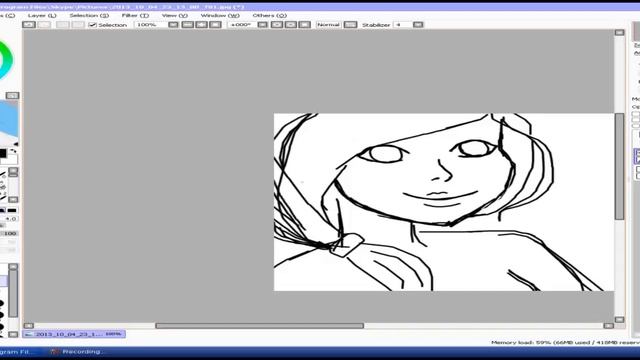The height and width of the screenshot is (360, 640).
Task: Open the Filter (T) menu
Action: point(135,16)
